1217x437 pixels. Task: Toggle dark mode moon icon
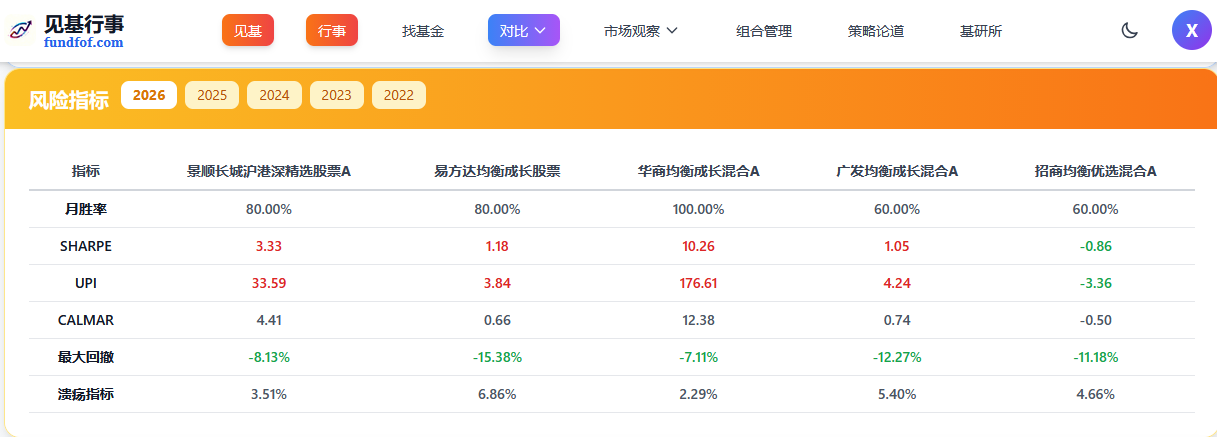click(1130, 31)
